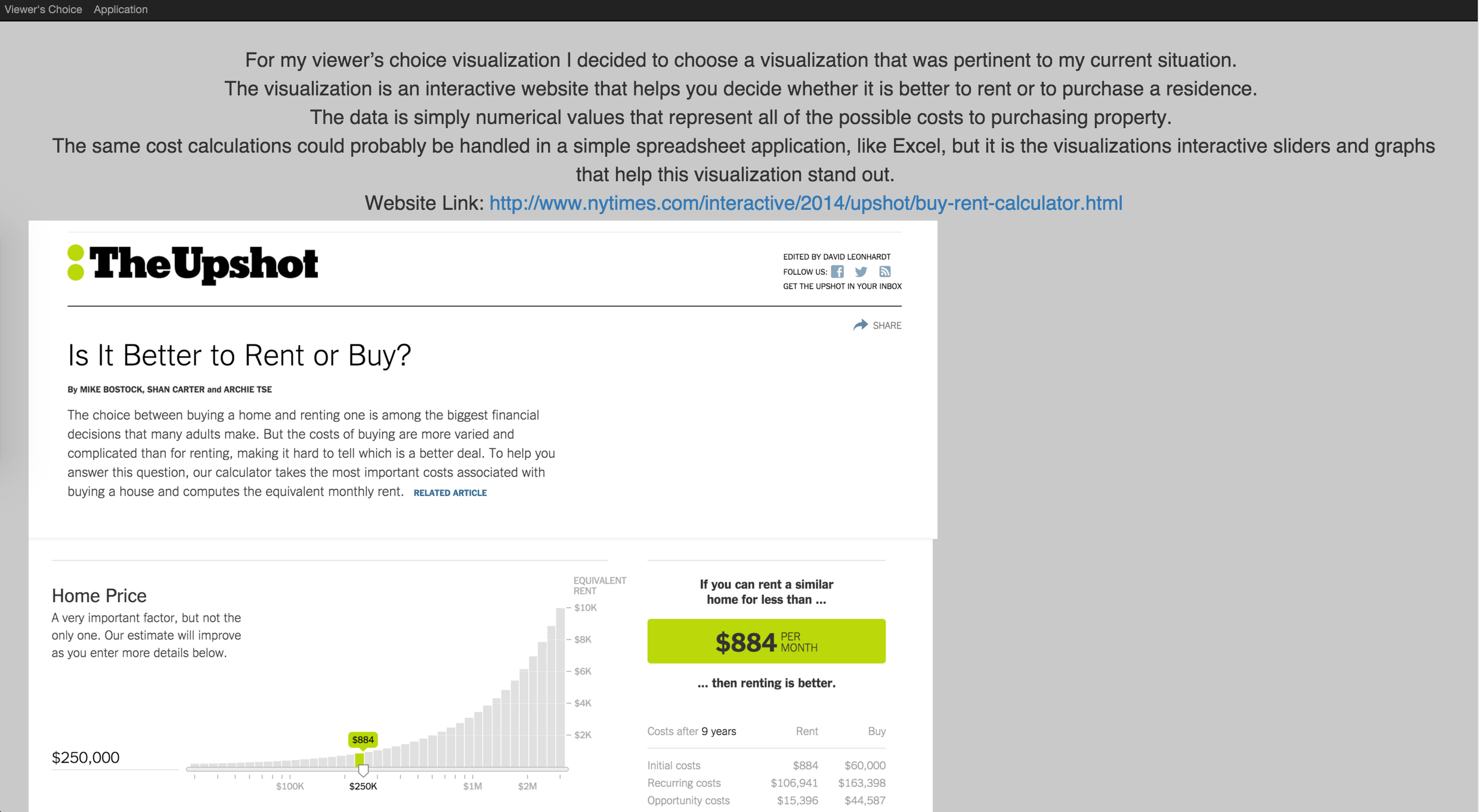Open the Viewer's Choice tab

[44, 10]
